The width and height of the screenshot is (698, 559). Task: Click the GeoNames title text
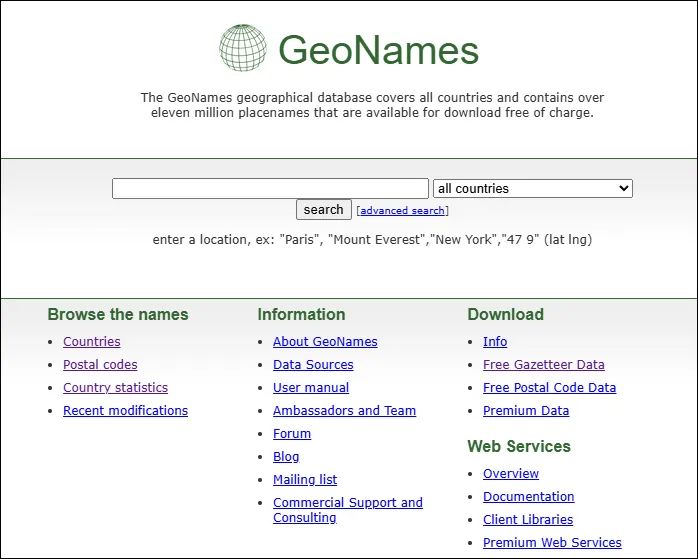tap(378, 50)
